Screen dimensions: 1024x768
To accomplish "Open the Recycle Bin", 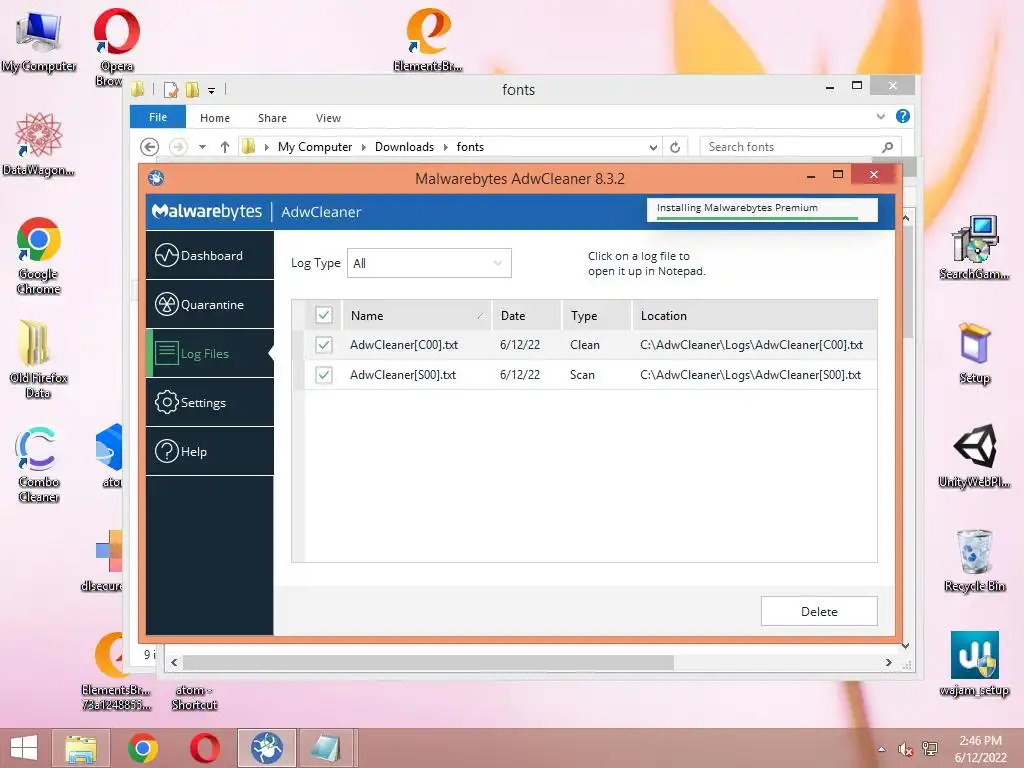I will (x=974, y=561).
